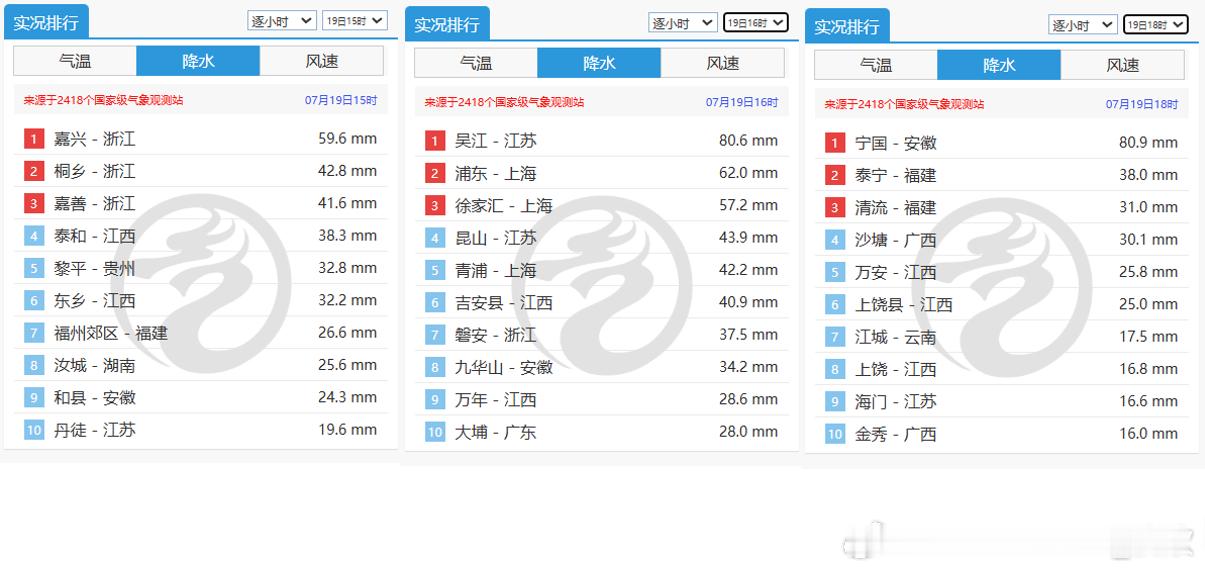Image resolution: width=1205 pixels, height=571 pixels.
Task: Select the 泰宁 - 福建 station name
Action: tap(895, 175)
